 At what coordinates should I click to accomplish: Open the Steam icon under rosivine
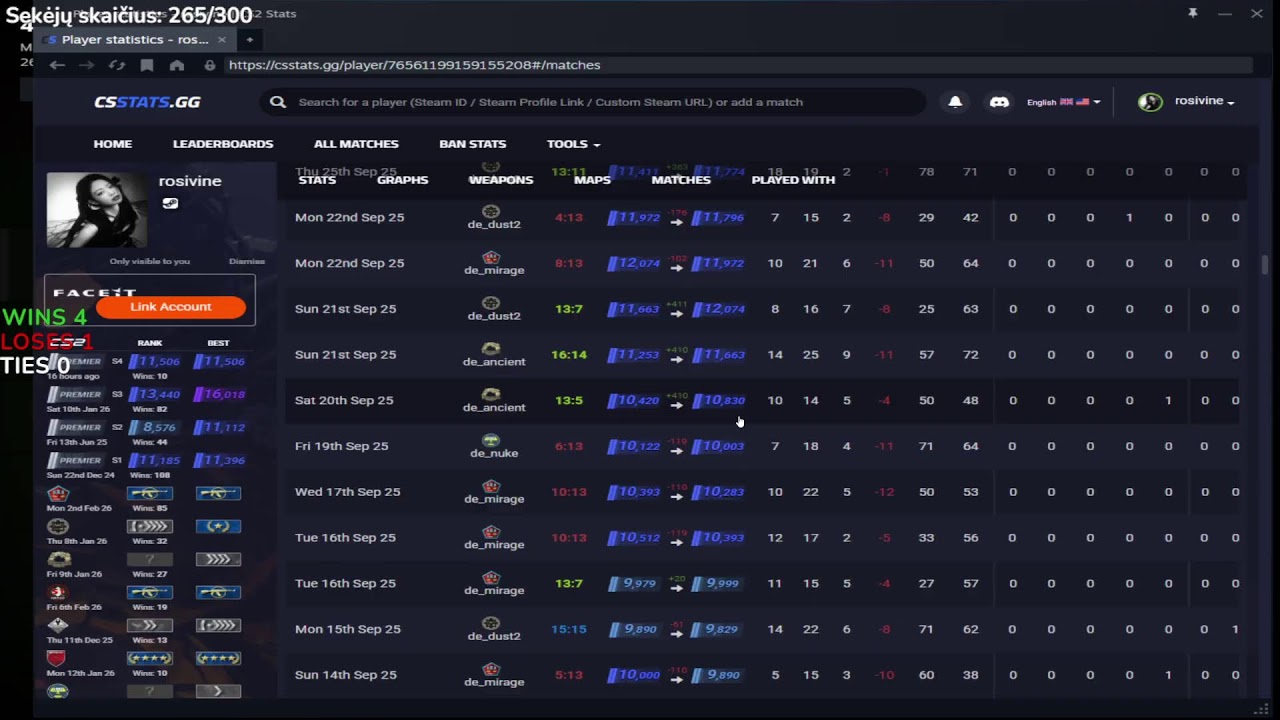click(x=170, y=203)
